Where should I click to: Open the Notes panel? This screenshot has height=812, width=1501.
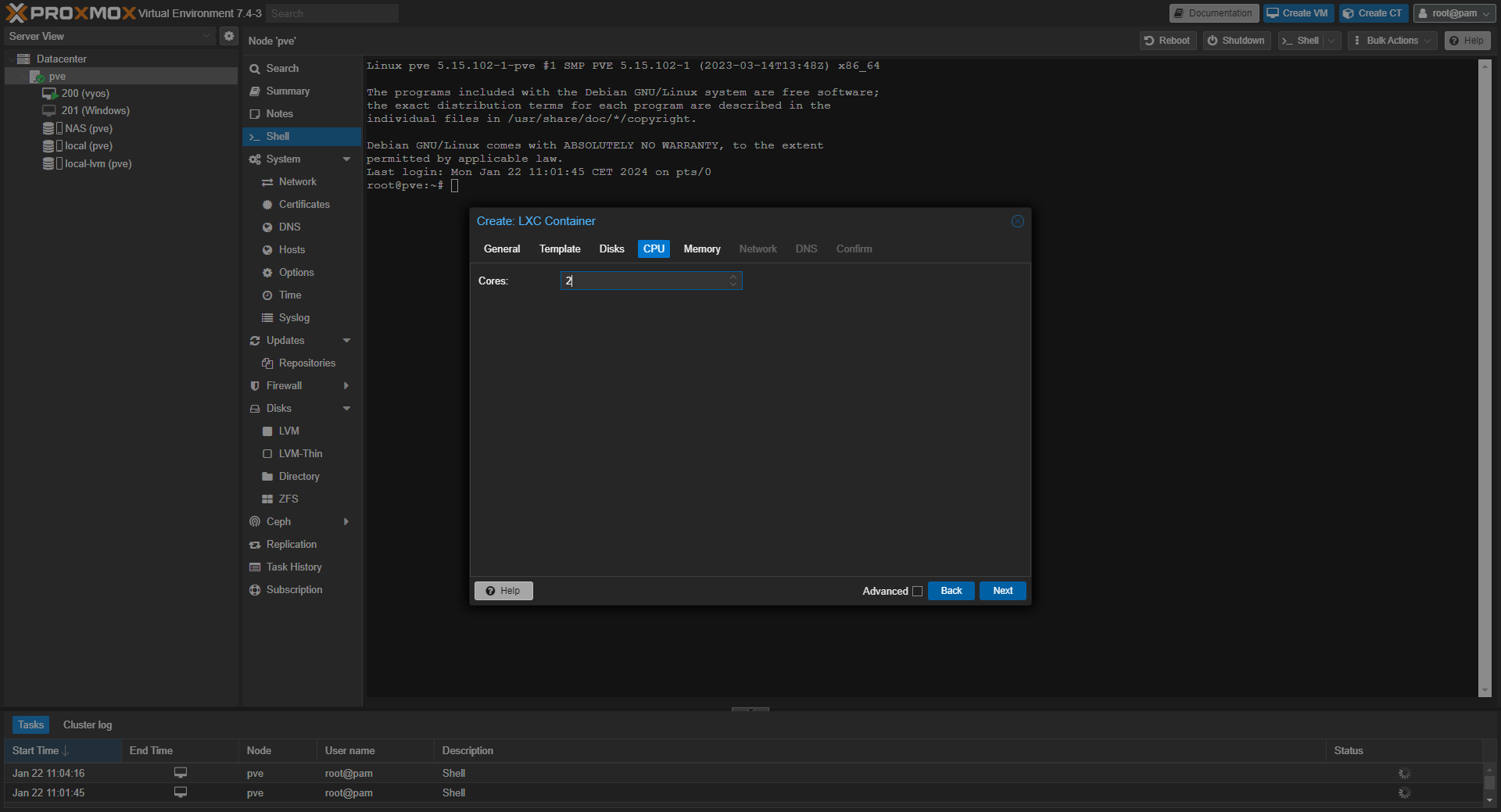tap(302, 113)
